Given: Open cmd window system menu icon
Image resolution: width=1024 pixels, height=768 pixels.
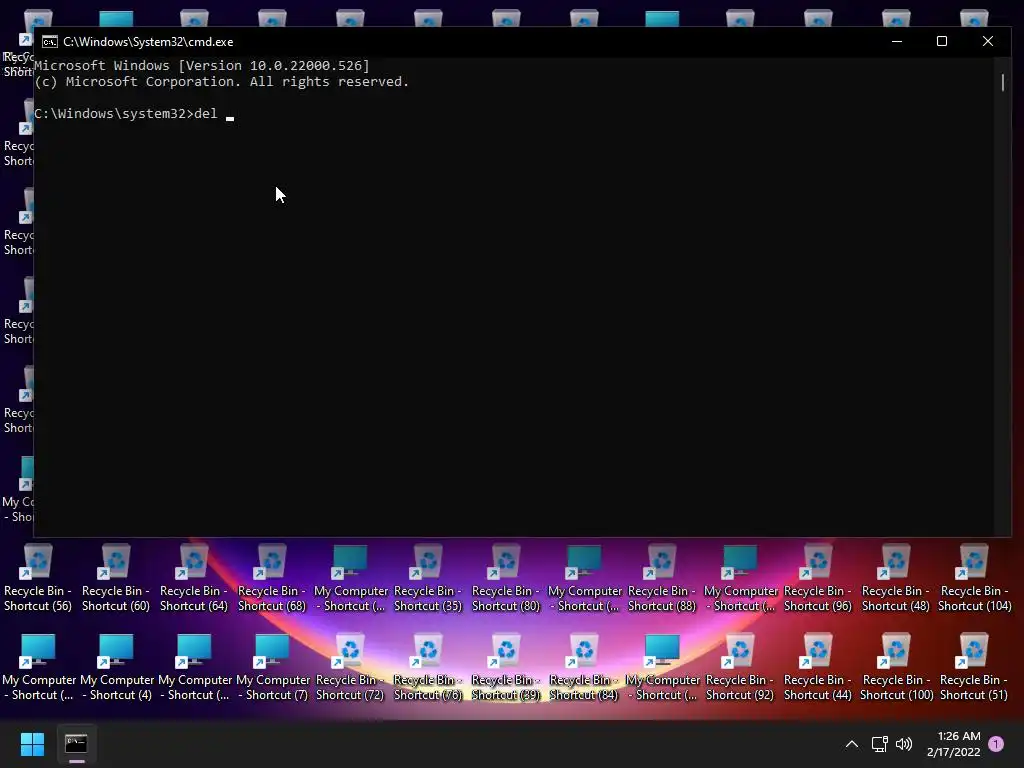Looking at the screenshot, I should (50, 42).
